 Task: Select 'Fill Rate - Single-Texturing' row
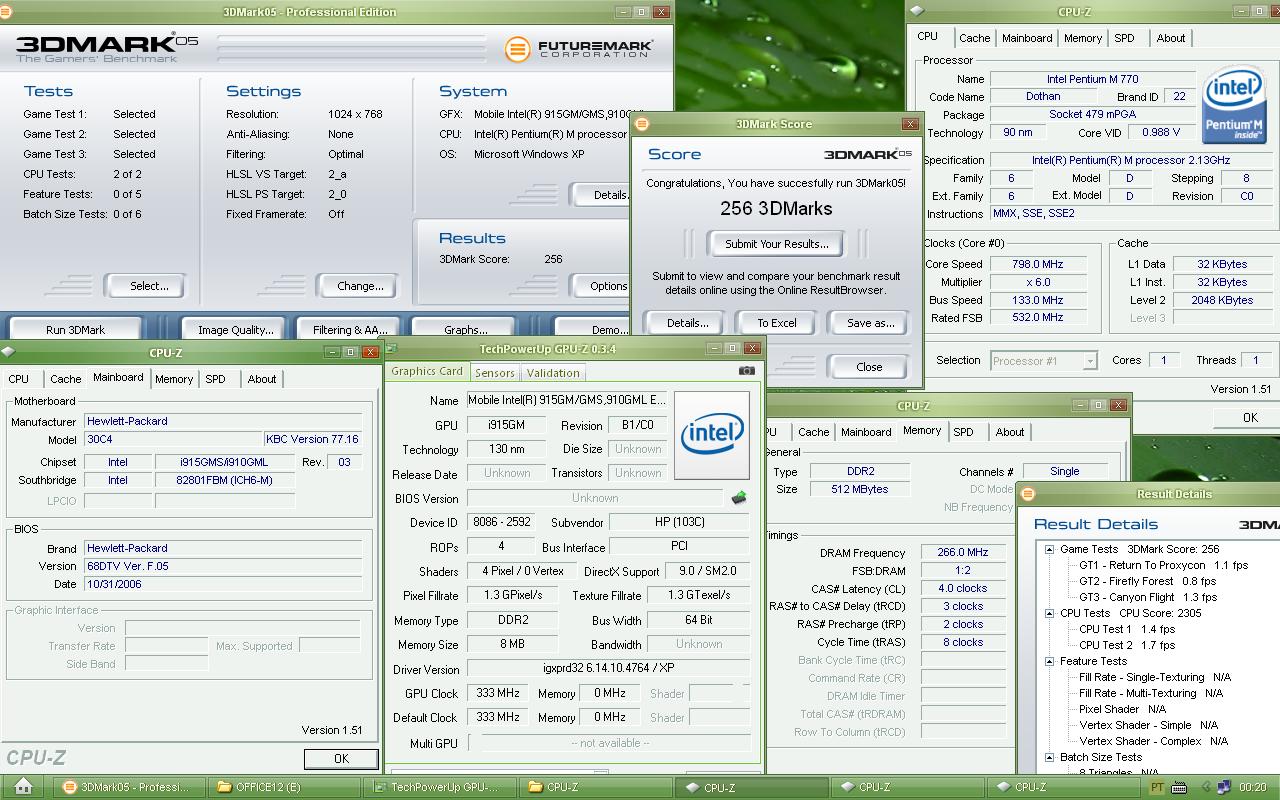(1155, 677)
